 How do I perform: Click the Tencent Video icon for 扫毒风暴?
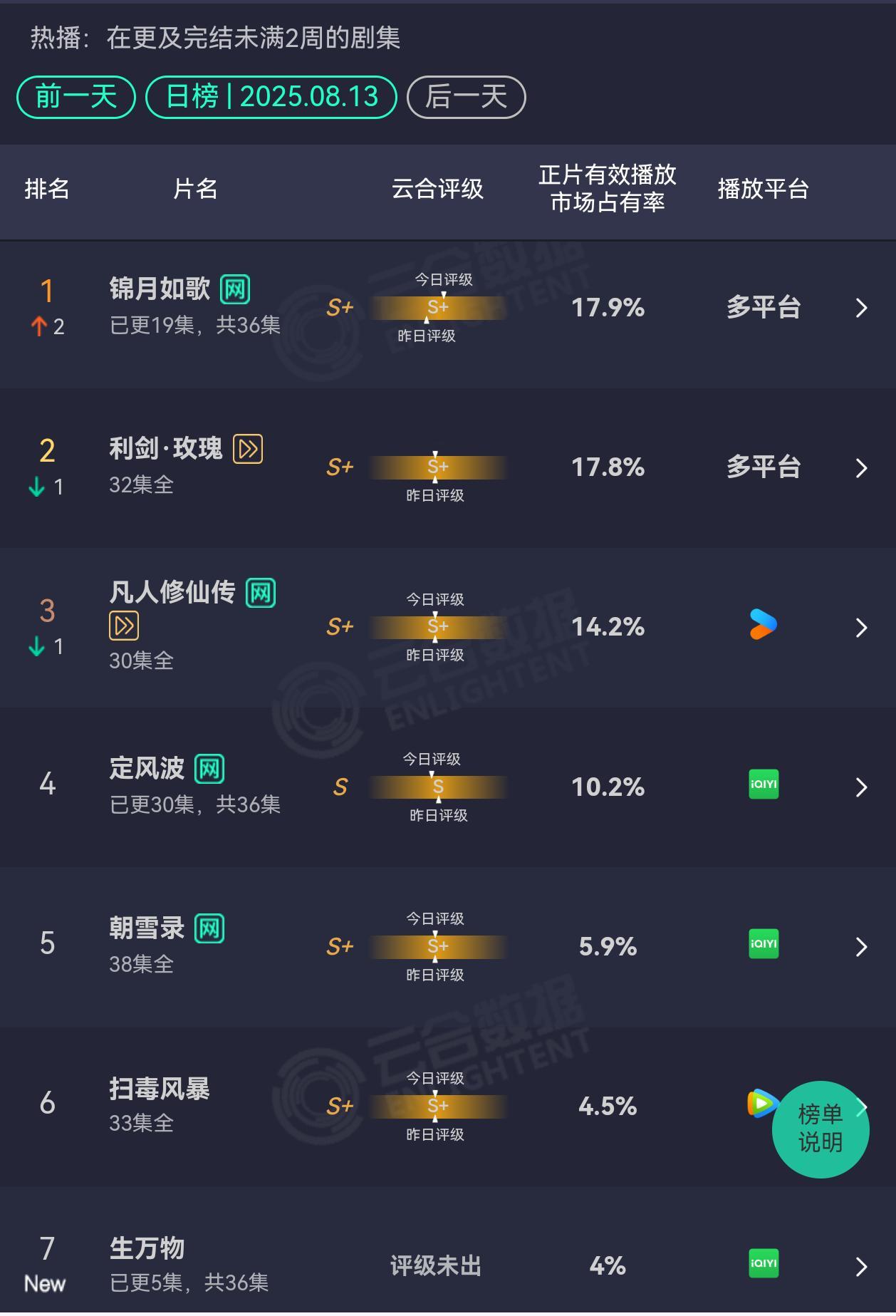point(762,1104)
